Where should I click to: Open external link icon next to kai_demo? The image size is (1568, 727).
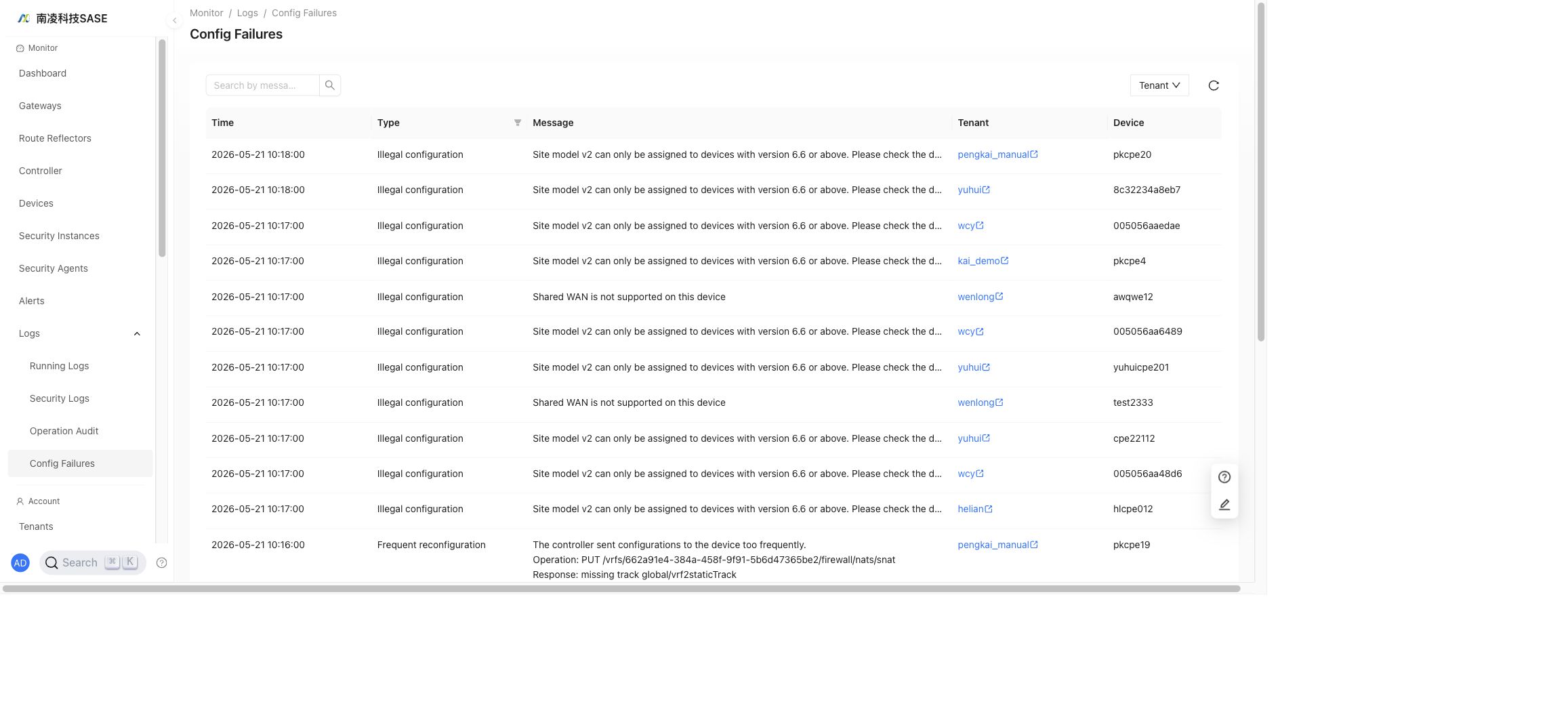[x=1005, y=261]
